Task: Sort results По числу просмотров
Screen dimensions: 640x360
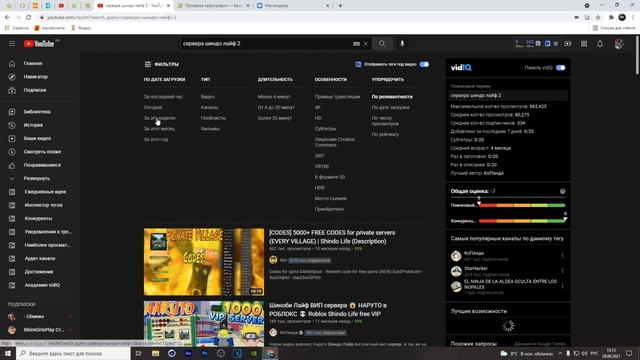Action: (x=385, y=121)
